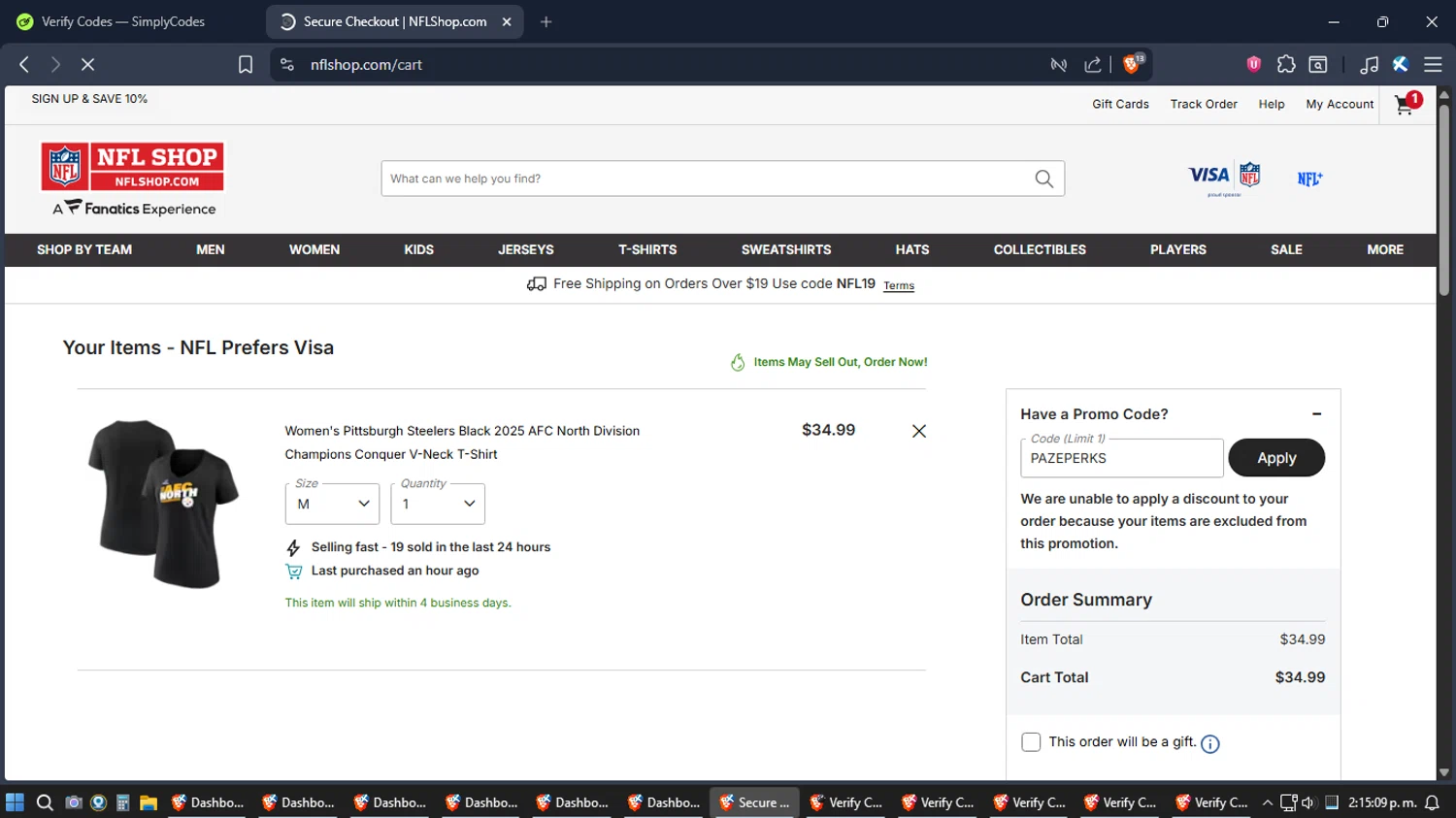Click the Terms link for free shipping
The height and width of the screenshot is (818, 1456).
click(x=899, y=285)
